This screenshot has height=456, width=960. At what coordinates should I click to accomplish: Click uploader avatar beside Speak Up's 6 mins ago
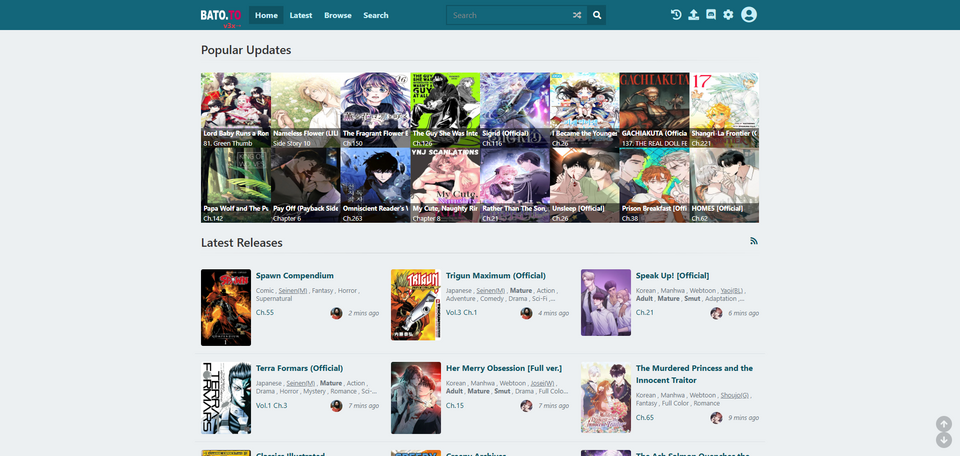tap(716, 313)
